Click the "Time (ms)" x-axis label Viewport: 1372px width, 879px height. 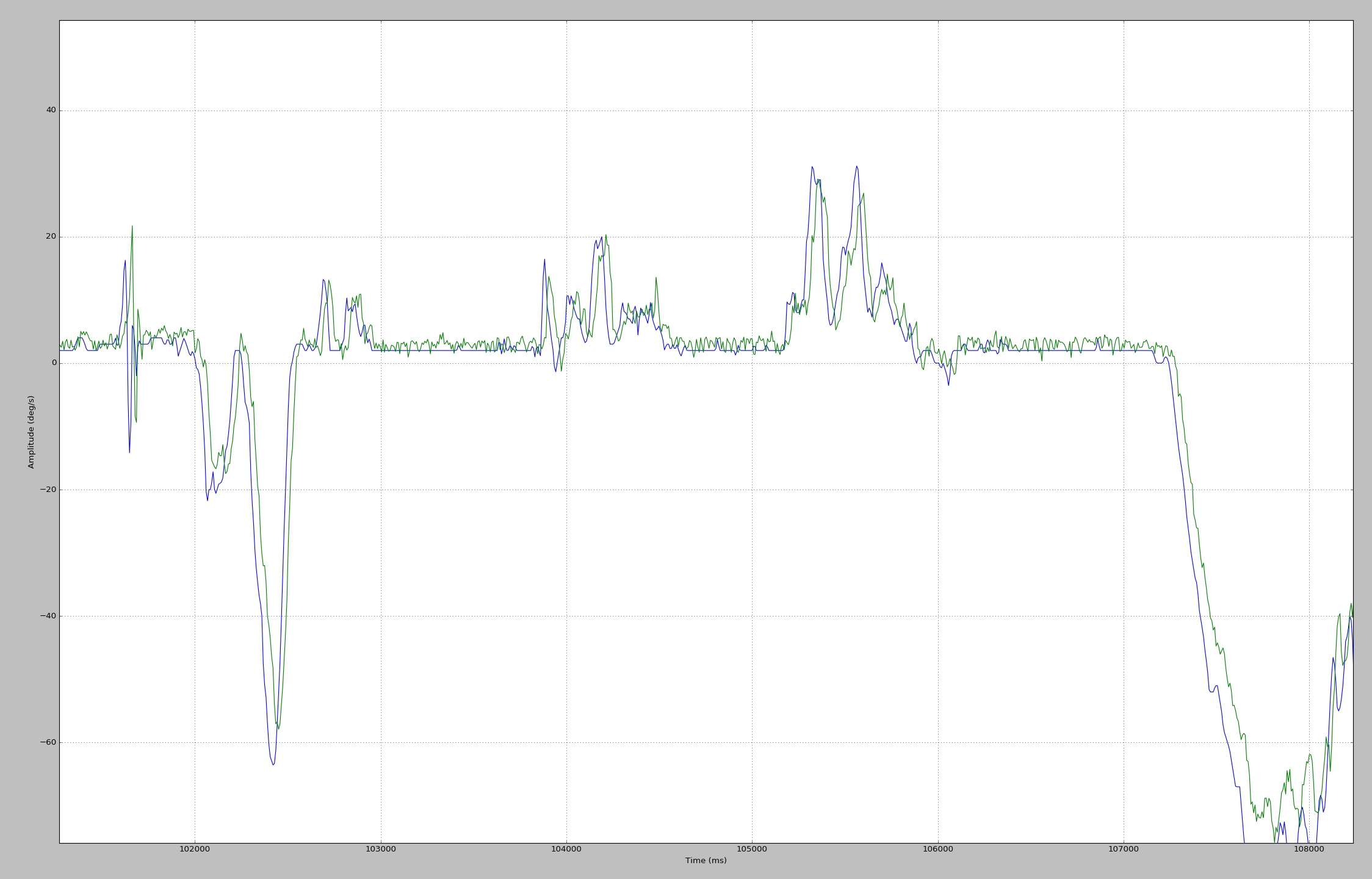click(x=706, y=861)
